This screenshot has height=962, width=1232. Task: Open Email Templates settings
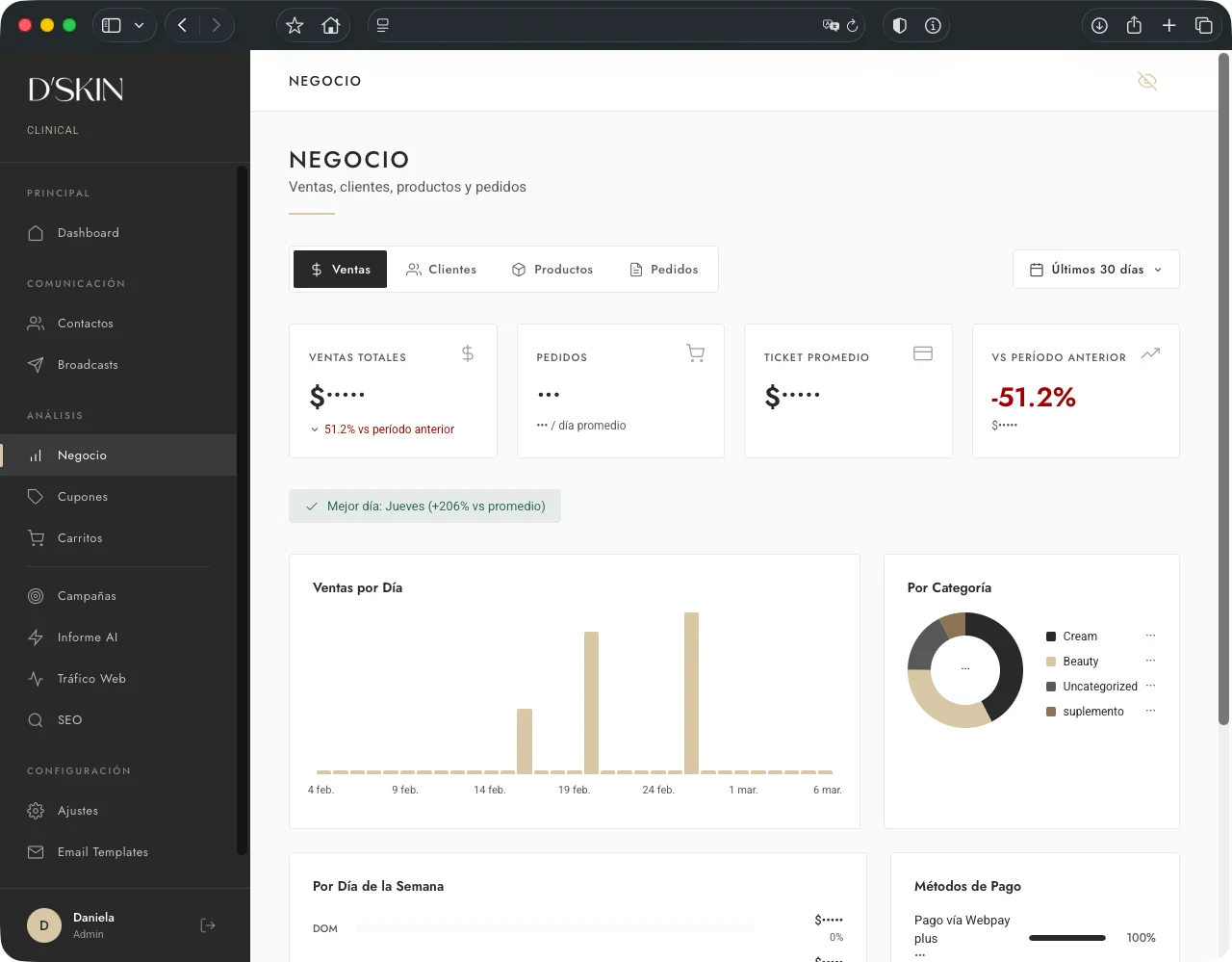tap(101, 851)
